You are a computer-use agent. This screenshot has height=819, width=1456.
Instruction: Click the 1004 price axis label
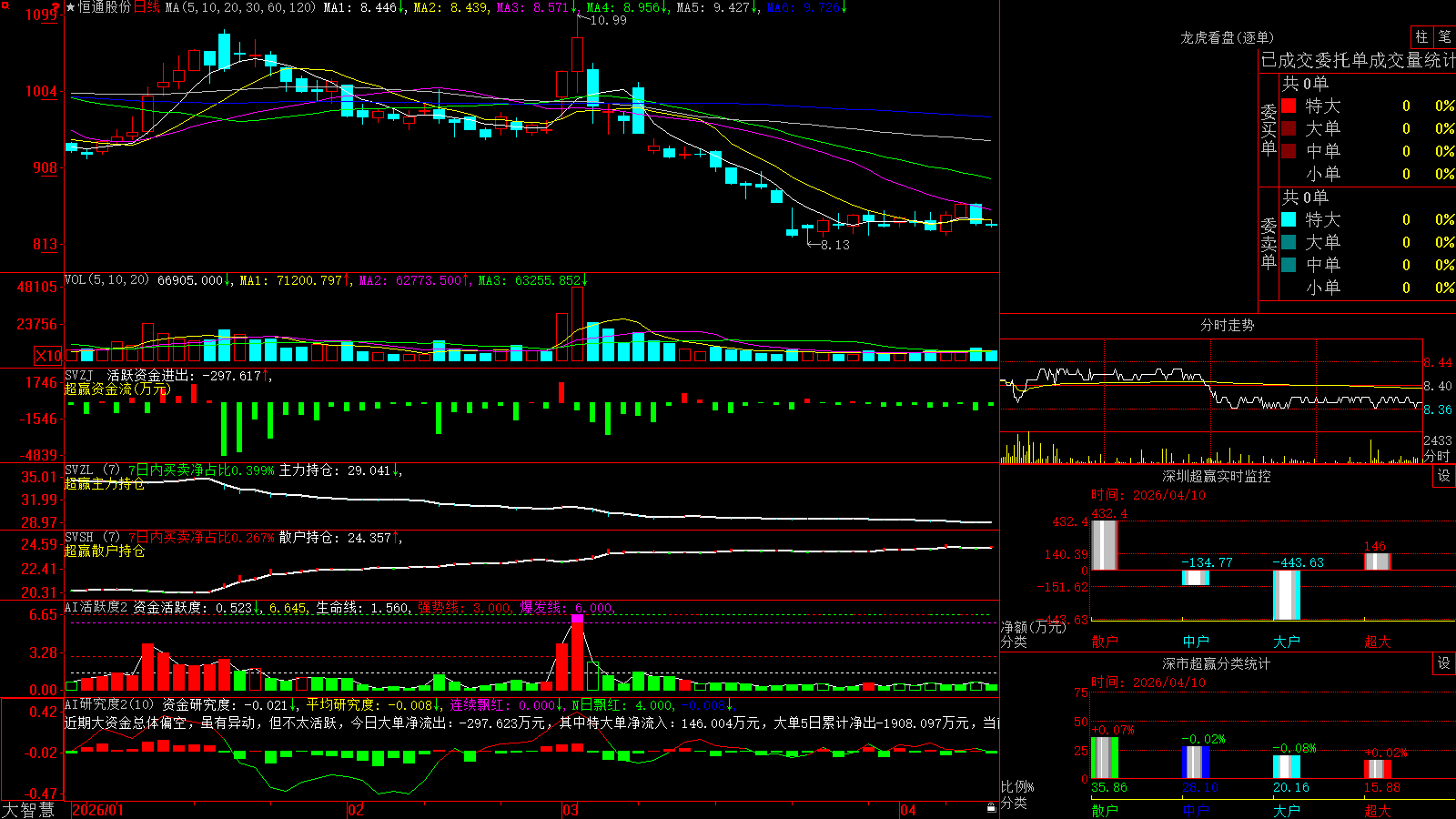pyautogui.click(x=42, y=91)
